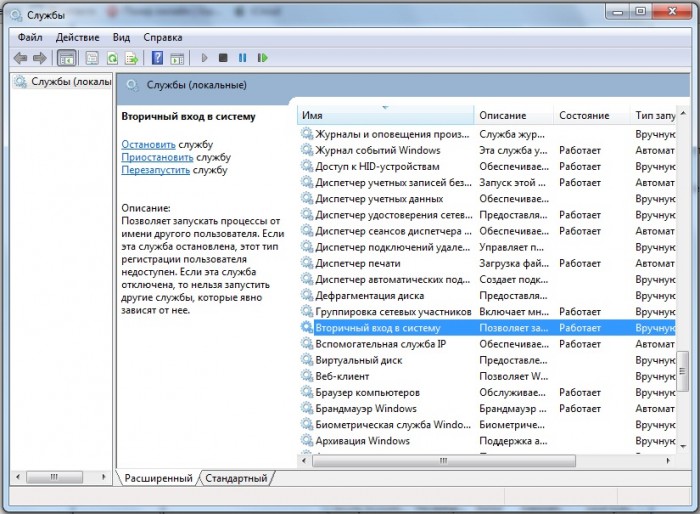Viewport: 700px width, 514px height.
Task: Open the Справка menu
Action: [162, 38]
